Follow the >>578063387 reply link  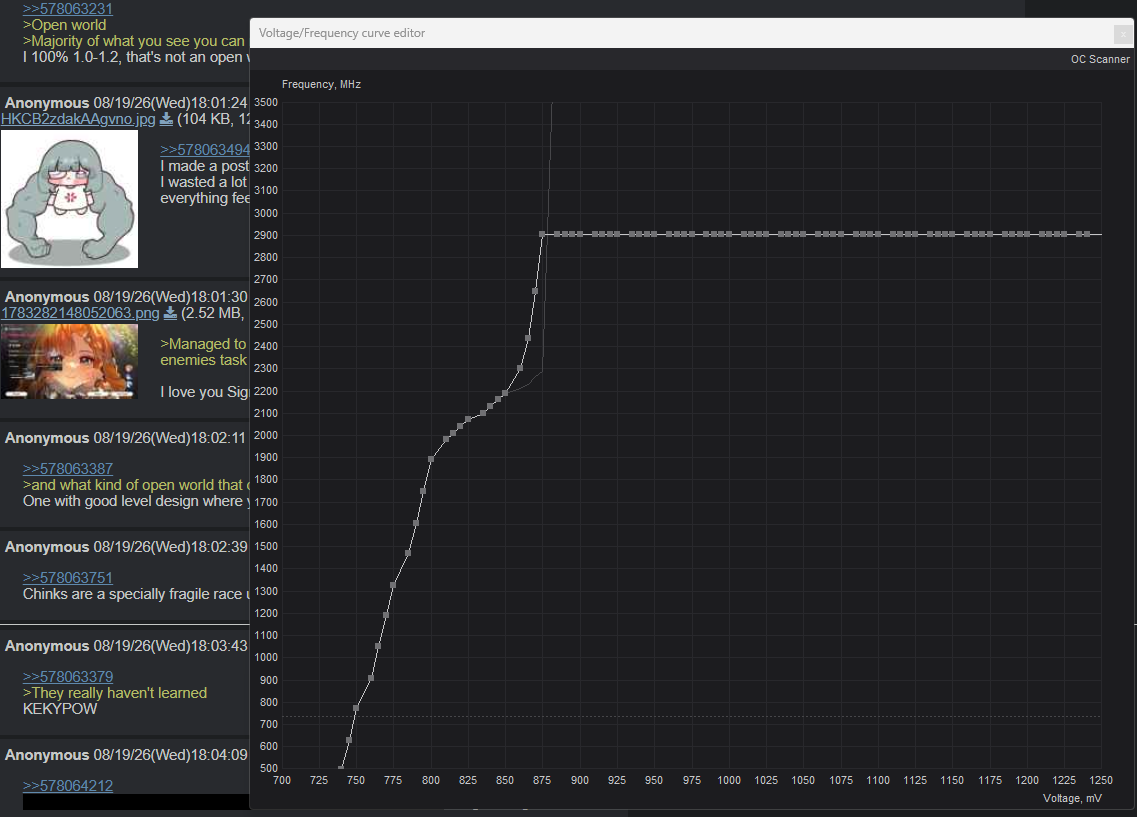coord(67,469)
